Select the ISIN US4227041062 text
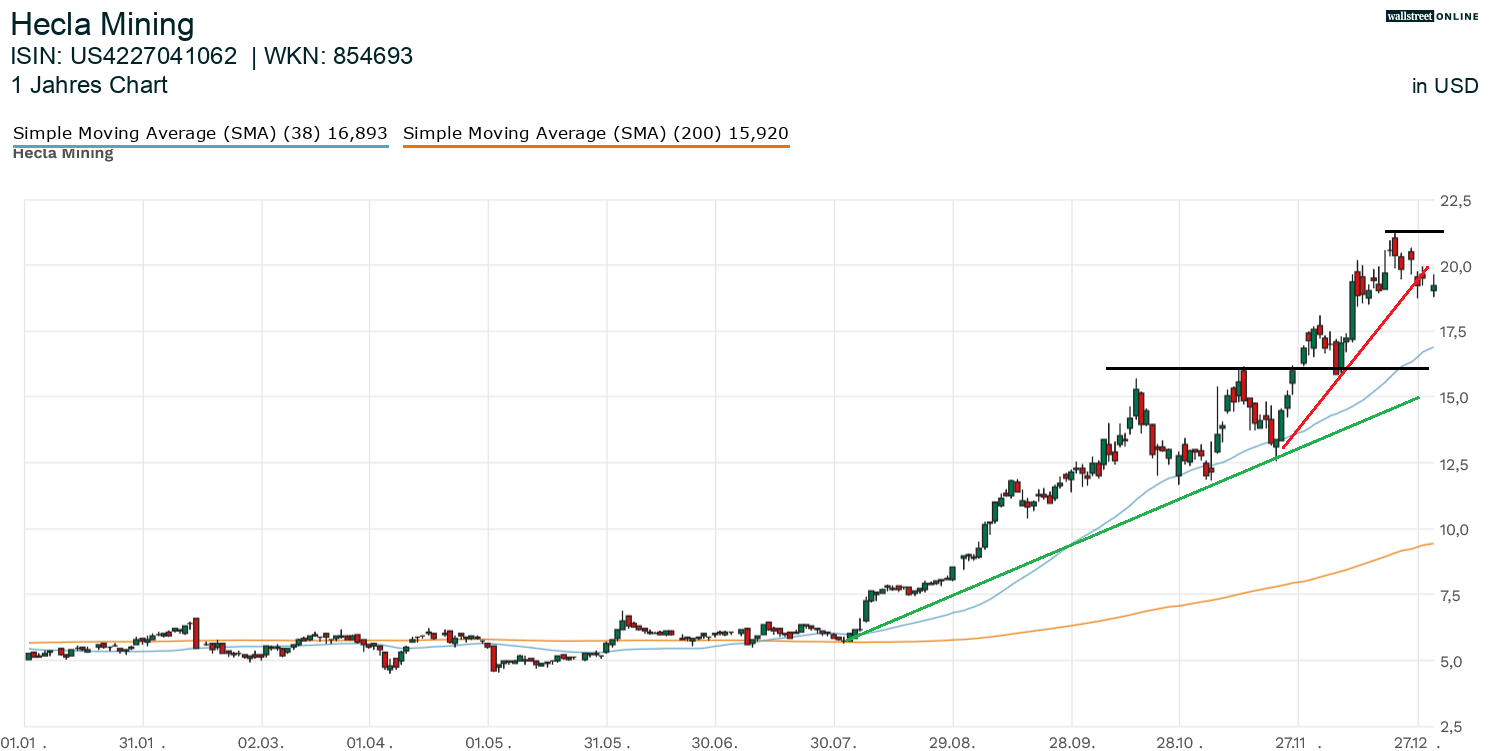The image size is (1490, 751). [124, 56]
